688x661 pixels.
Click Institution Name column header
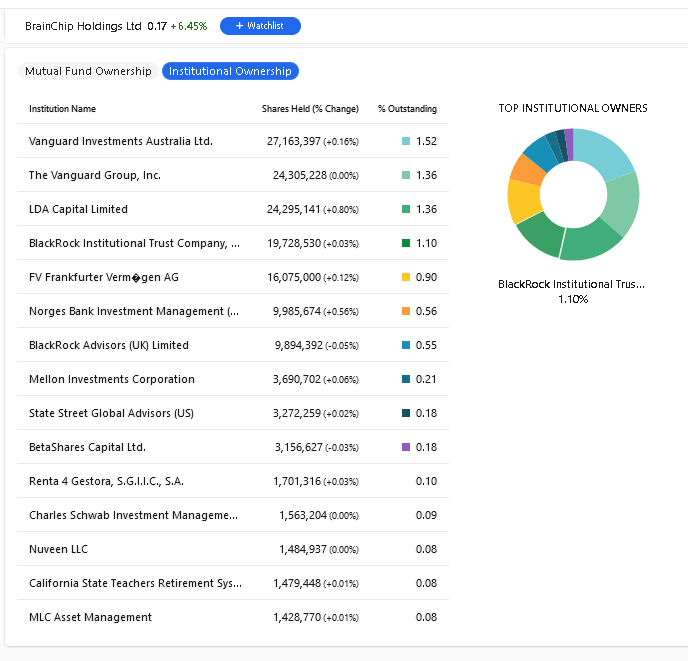(x=62, y=109)
